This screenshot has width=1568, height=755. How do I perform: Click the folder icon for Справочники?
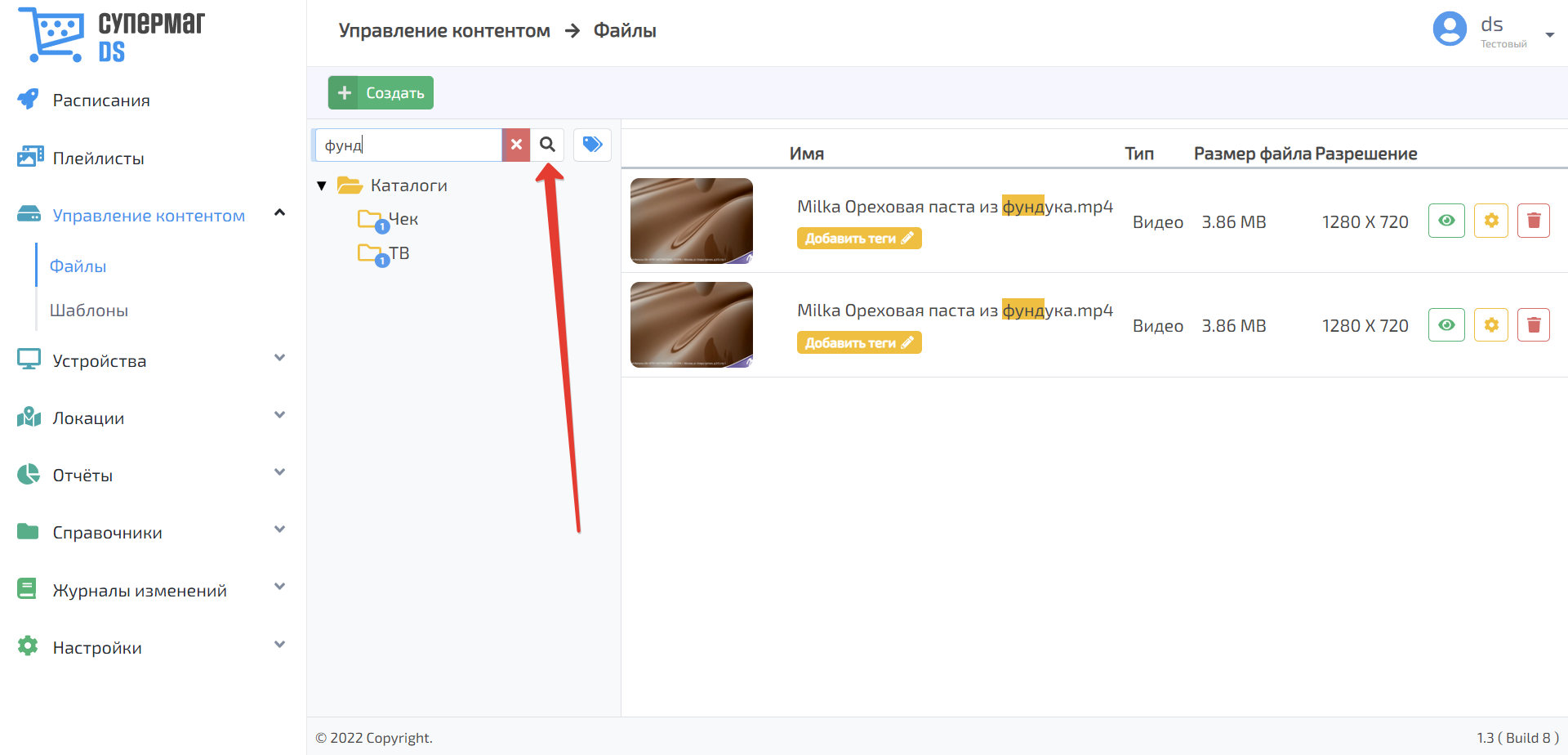tap(28, 531)
